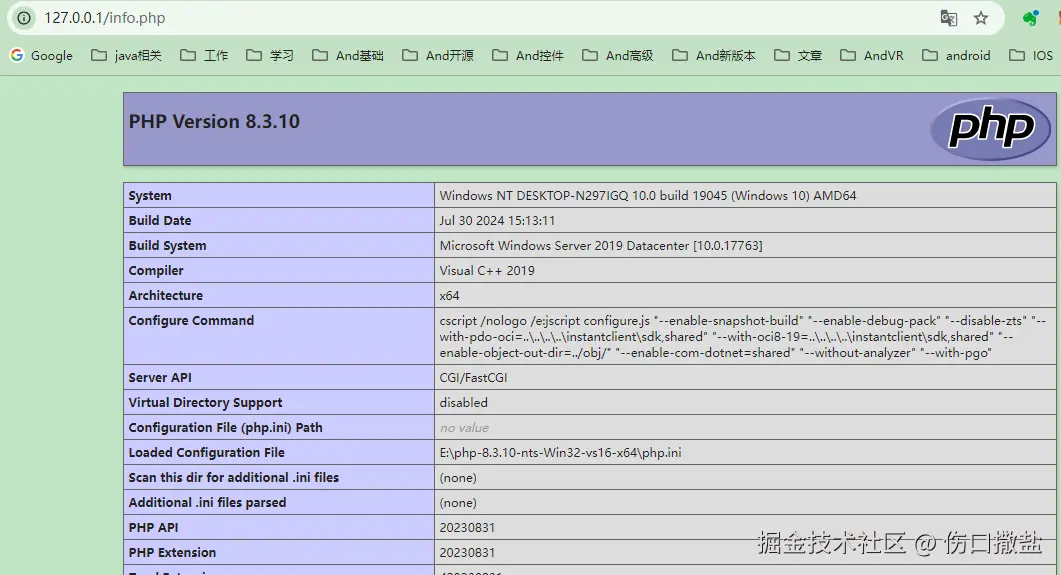Click the Microsoft Windows Server 2019 Datacenter value
The width and height of the screenshot is (1061, 575).
(x=601, y=246)
